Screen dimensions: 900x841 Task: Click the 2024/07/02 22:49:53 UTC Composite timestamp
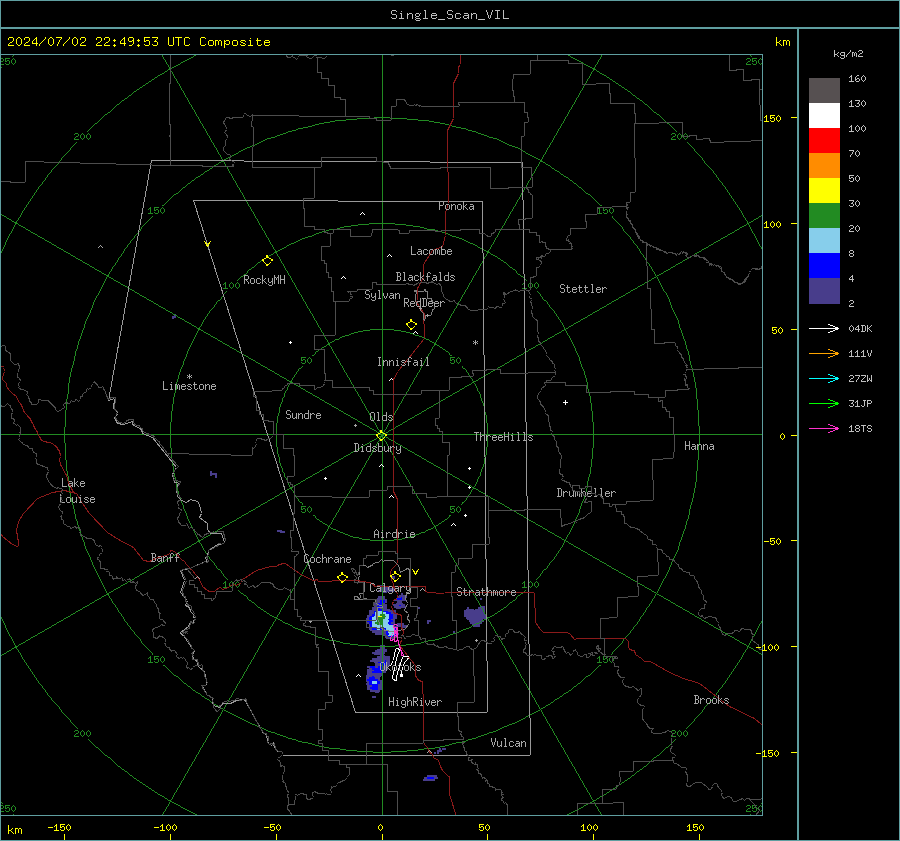pyautogui.click(x=138, y=42)
